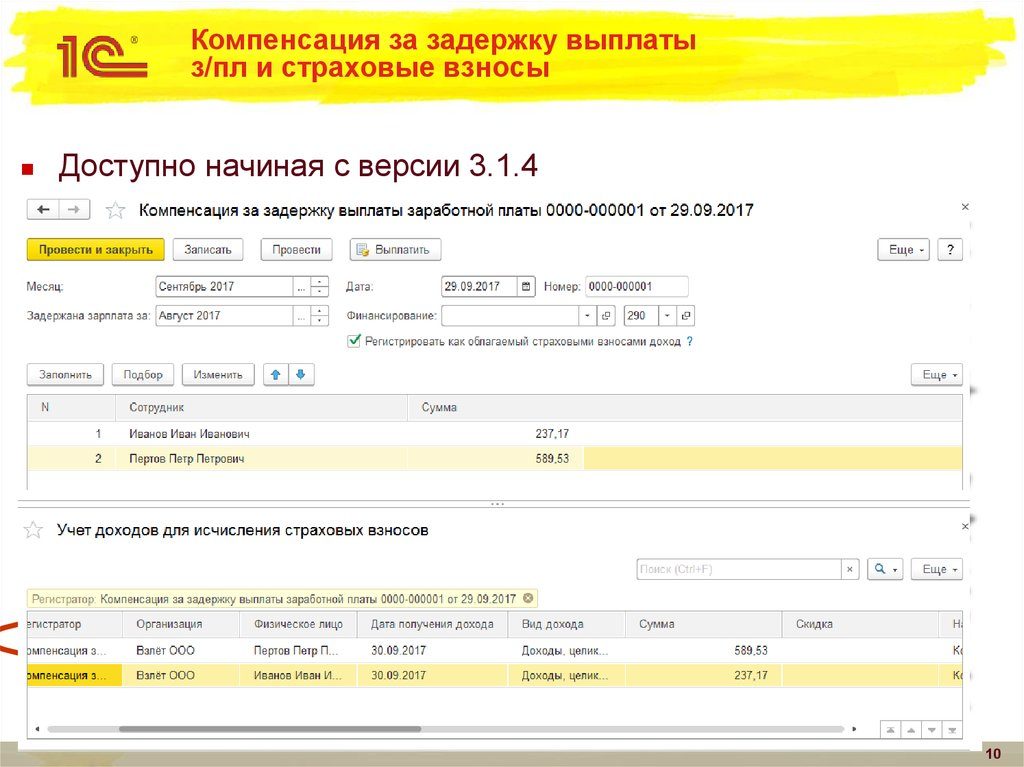Jump to the last row of the list
The width and height of the screenshot is (1024, 767).
click(x=953, y=730)
